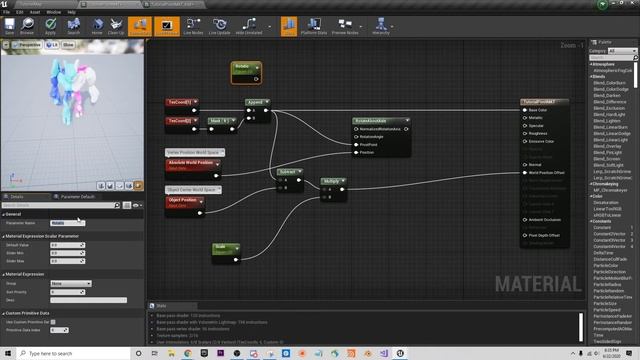Click the Home toolbar icon
640x360 pixels.
pos(97,27)
